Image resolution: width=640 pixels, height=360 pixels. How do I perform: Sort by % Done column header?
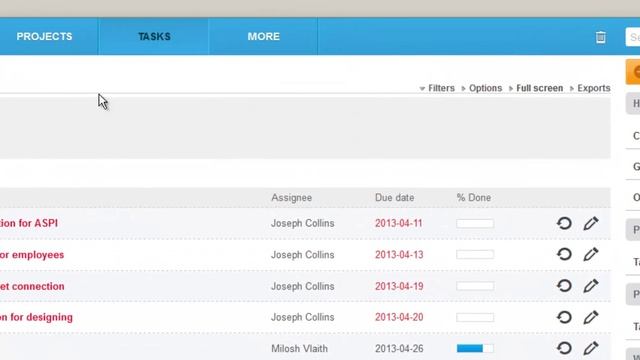pos(473,198)
